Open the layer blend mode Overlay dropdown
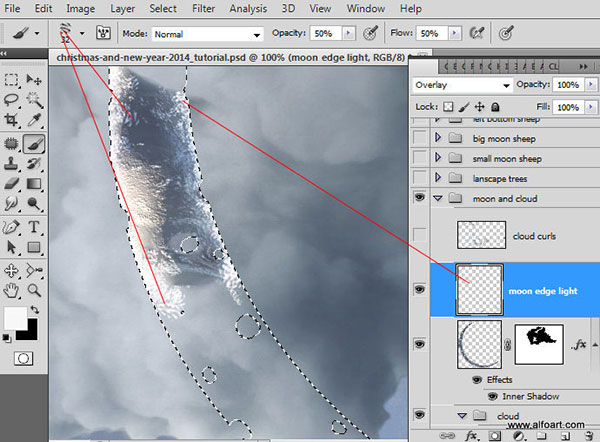 point(462,85)
